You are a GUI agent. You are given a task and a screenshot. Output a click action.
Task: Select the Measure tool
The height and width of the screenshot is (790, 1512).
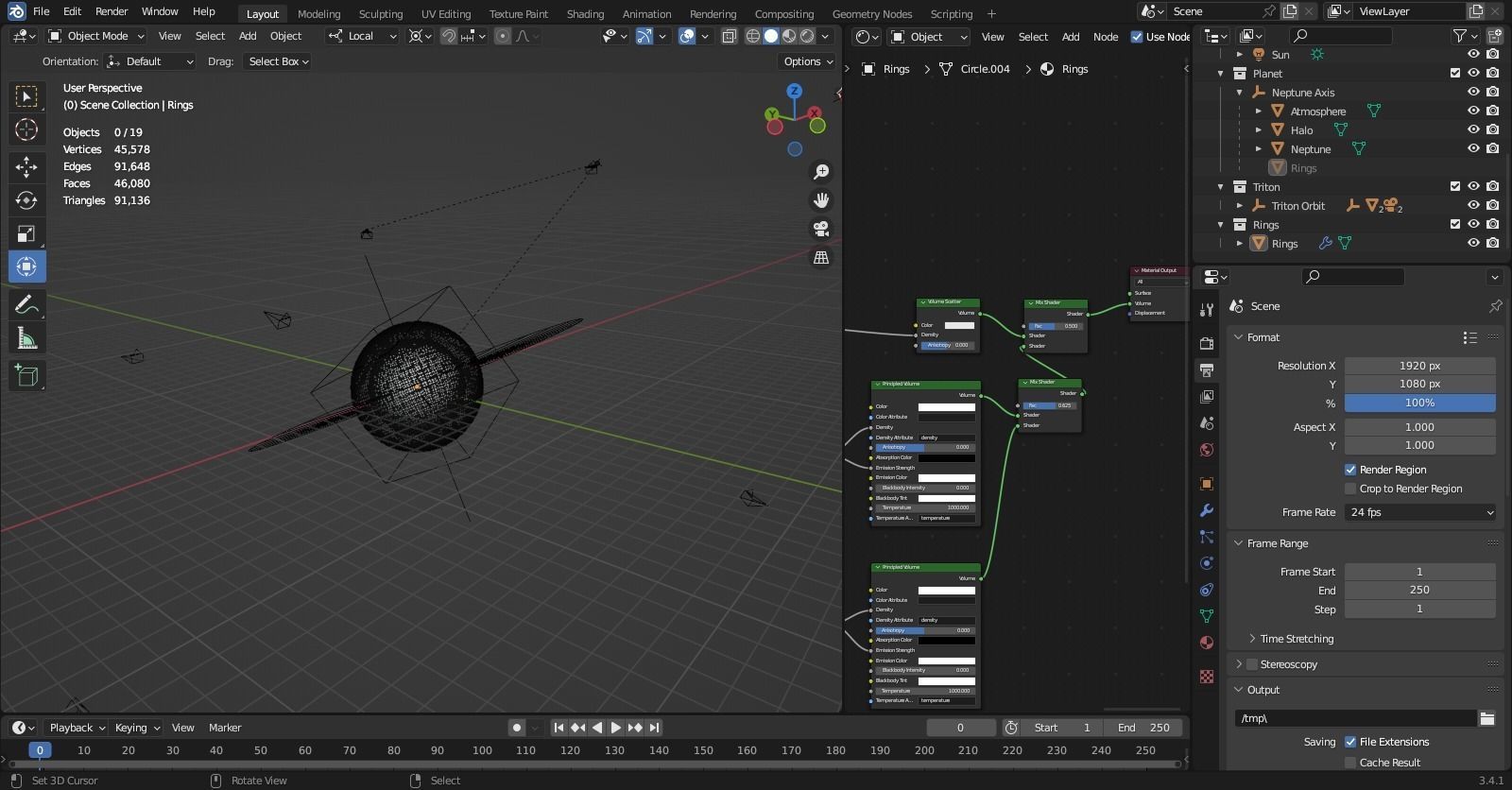pyautogui.click(x=26, y=338)
